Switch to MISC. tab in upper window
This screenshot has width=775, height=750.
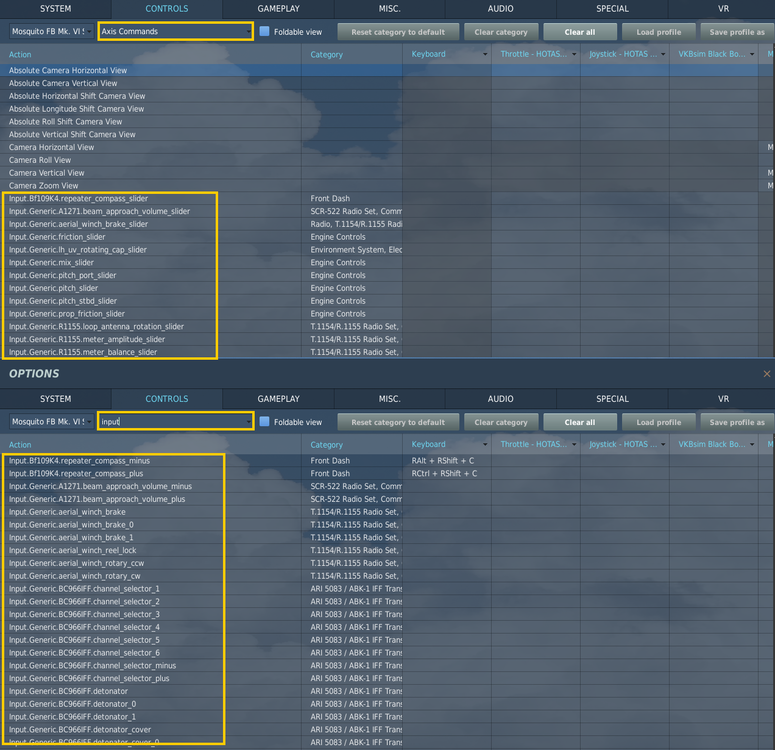[389, 9]
